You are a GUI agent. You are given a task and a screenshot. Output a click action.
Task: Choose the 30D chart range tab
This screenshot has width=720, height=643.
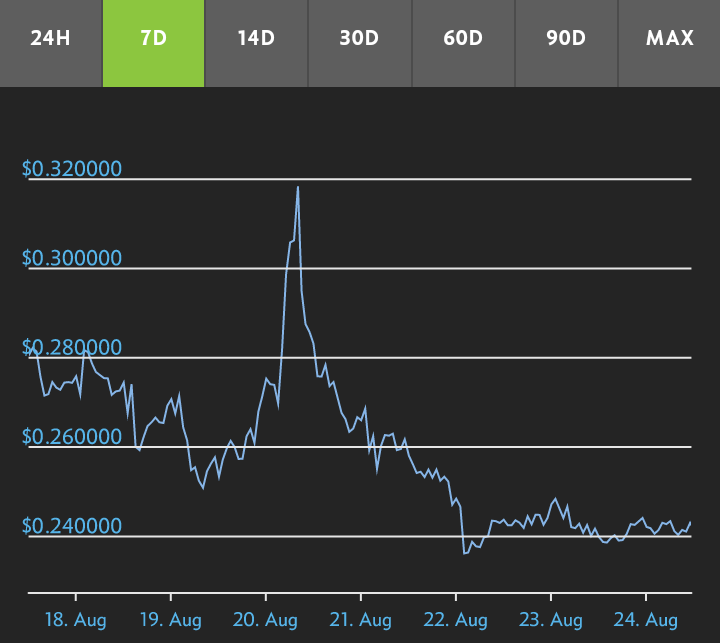click(360, 43)
